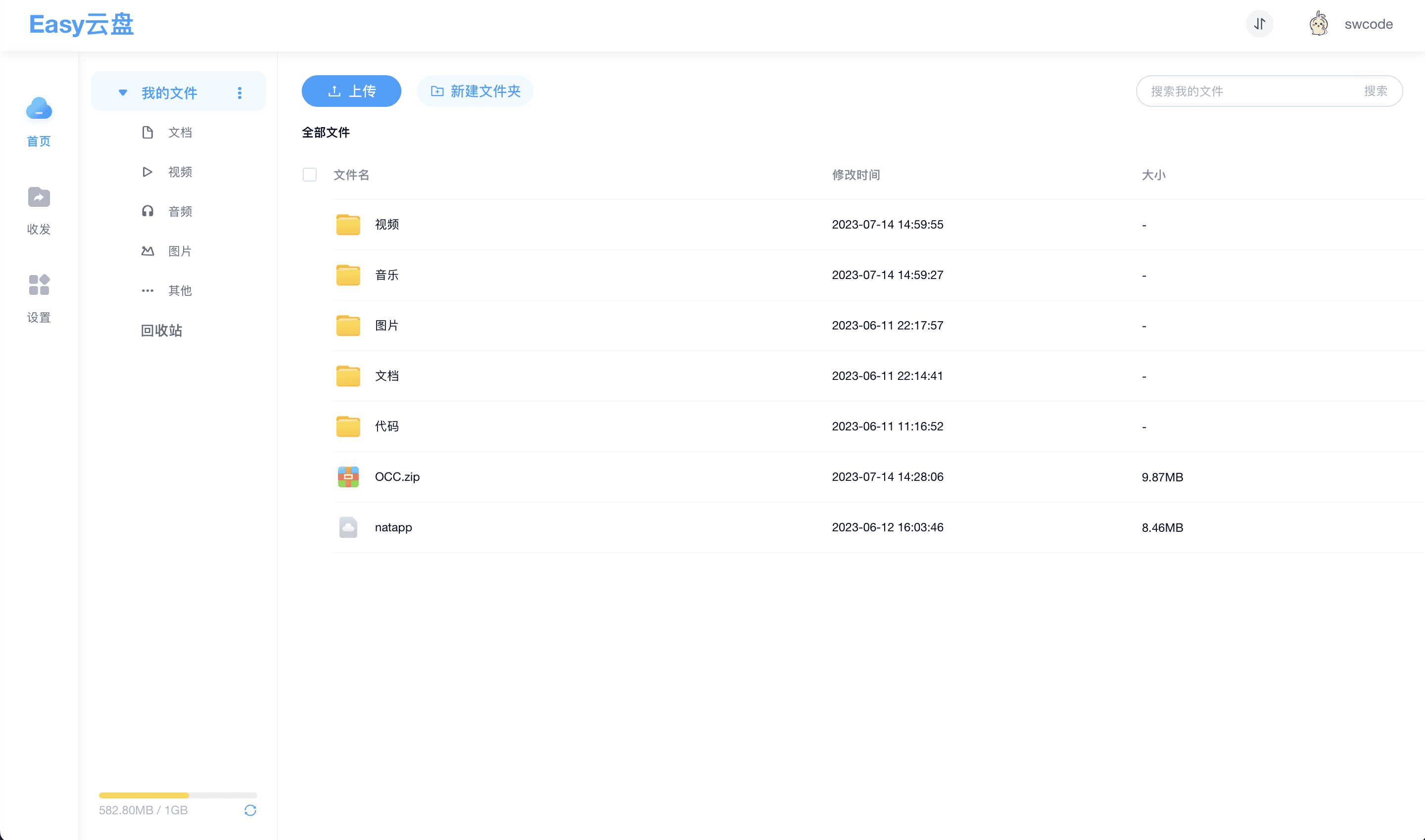Open the 设置 grid icon
1425x840 pixels.
(39, 285)
